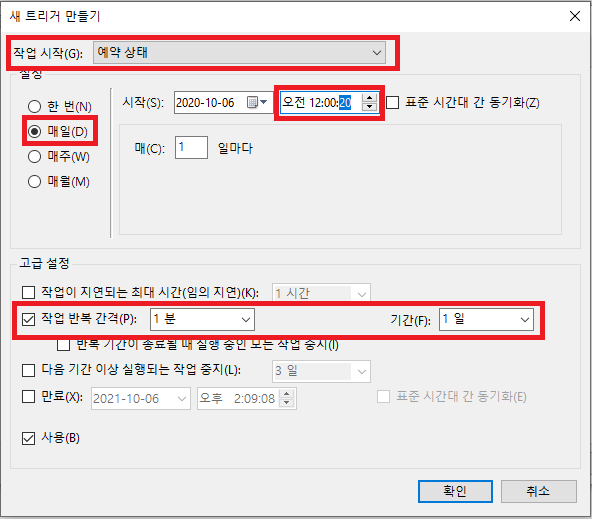Viewport: 592px width, 519px height.
Task: Decrease start time with down spinner arrow
Action: [369, 106]
